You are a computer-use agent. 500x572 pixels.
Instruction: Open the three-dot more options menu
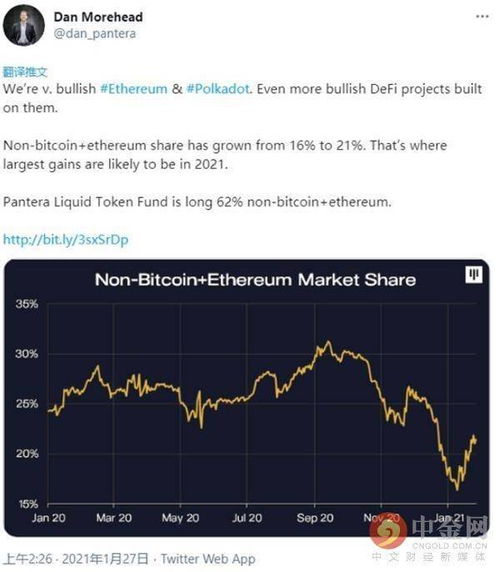pos(482,16)
